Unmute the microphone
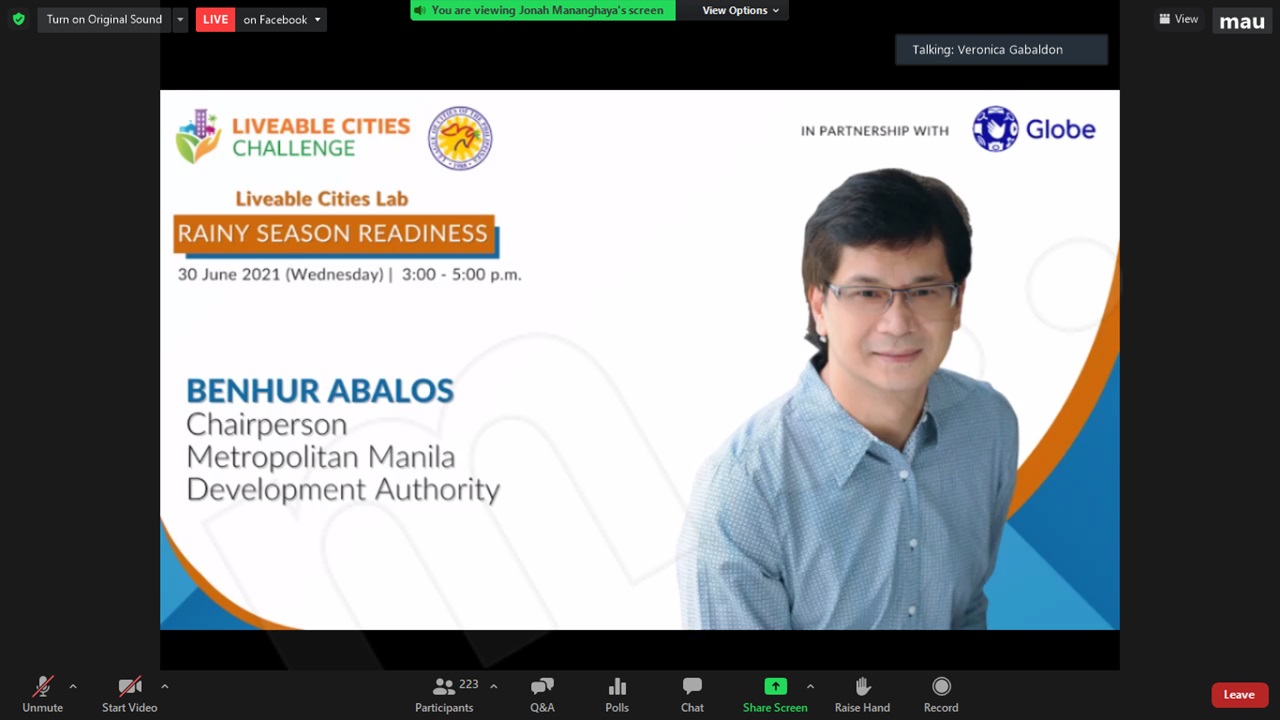This screenshot has height=720, width=1280. point(42,694)
